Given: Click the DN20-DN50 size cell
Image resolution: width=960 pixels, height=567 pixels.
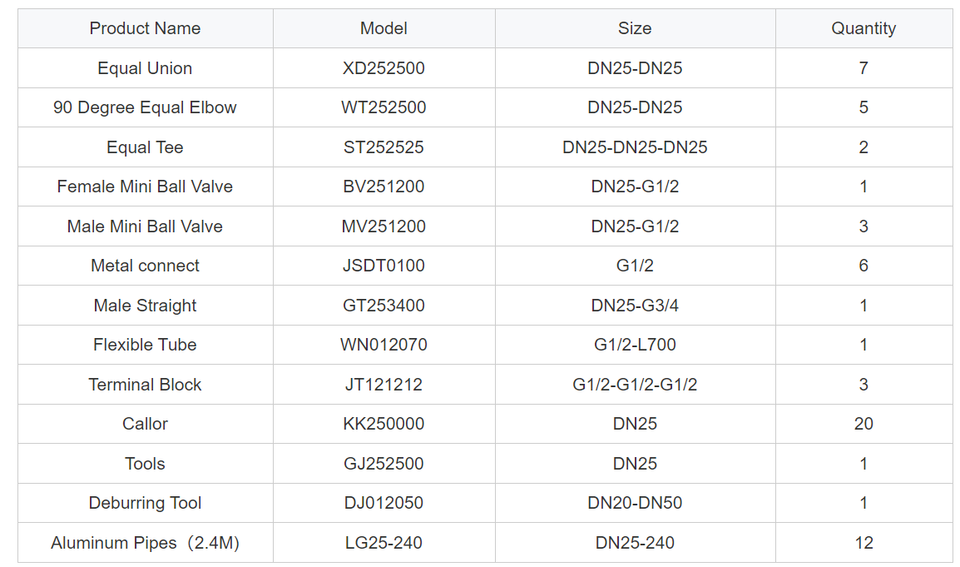Looking at the screenshot, I should [x=635, y=503].
